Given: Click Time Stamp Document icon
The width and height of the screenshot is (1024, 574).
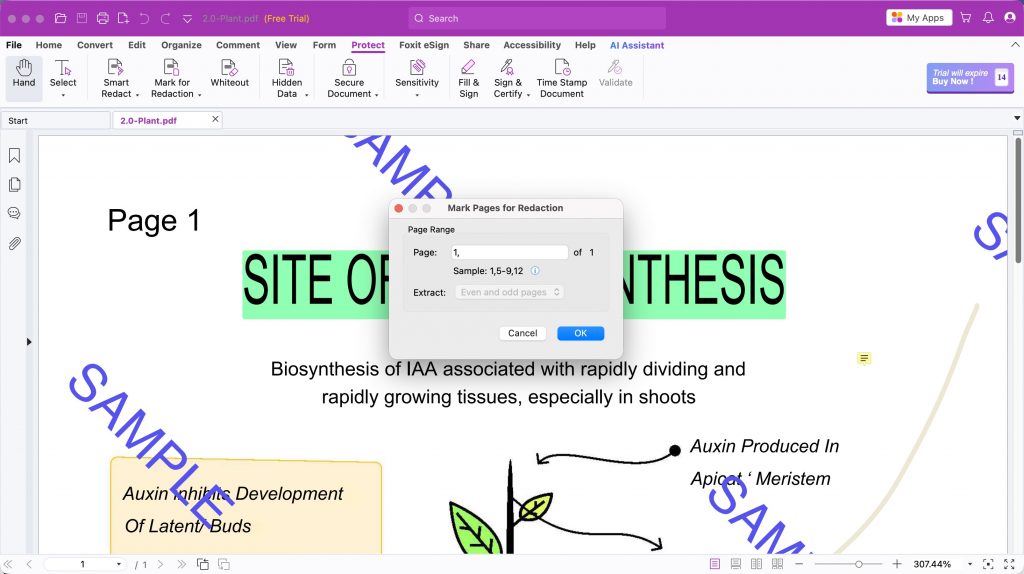Looking at the screenshot, I should pyautogui.click(x=562, y=67).
